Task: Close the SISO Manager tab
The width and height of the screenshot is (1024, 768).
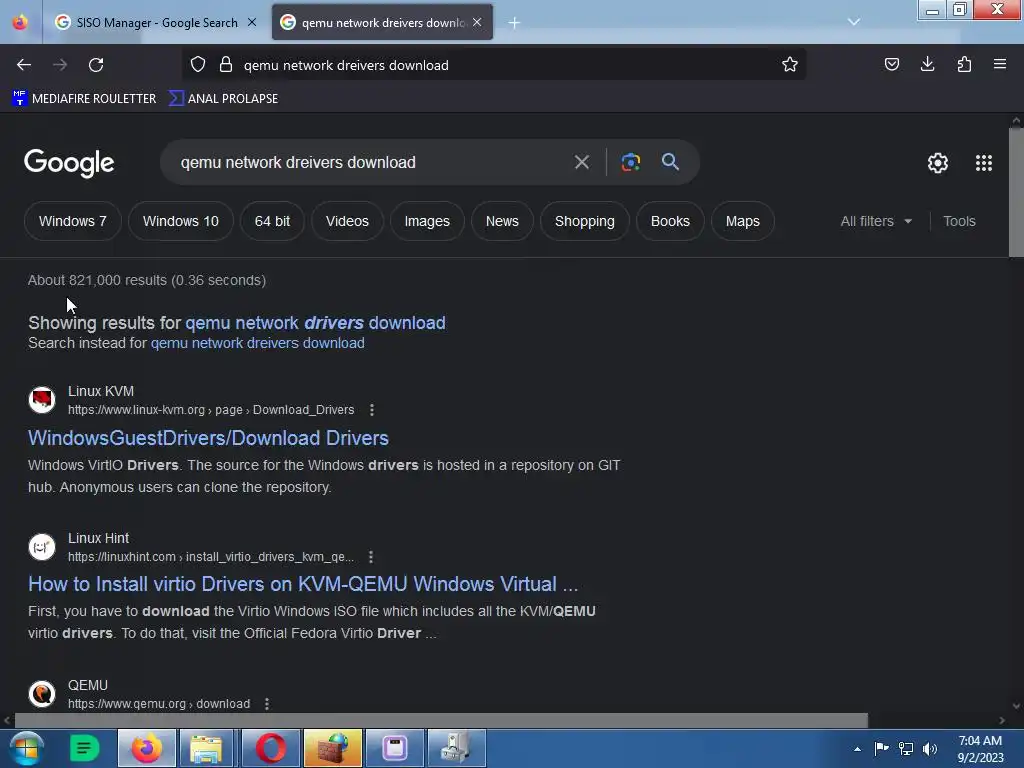Action: 251,23
